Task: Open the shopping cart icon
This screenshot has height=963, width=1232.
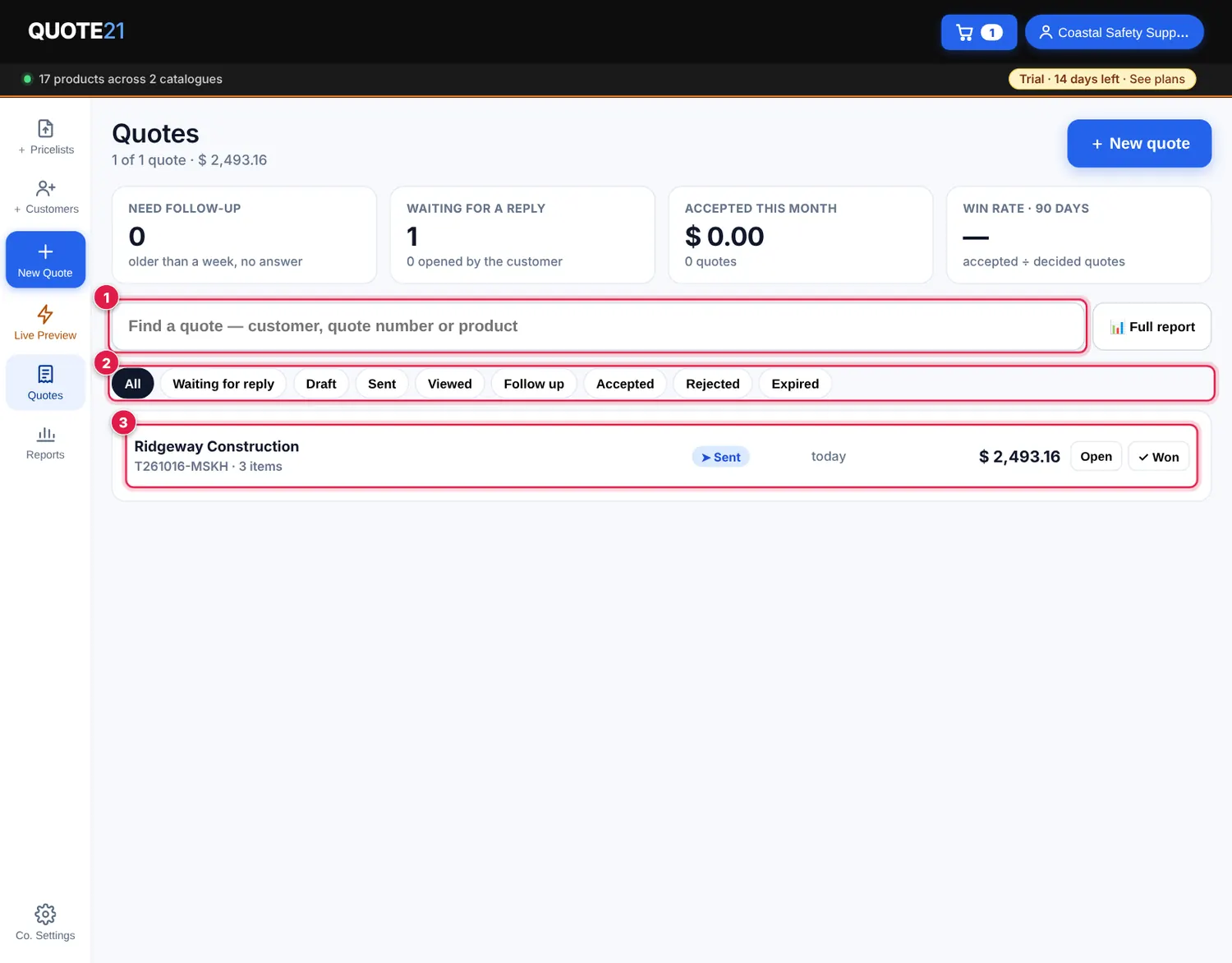Action: coord(965,33)
